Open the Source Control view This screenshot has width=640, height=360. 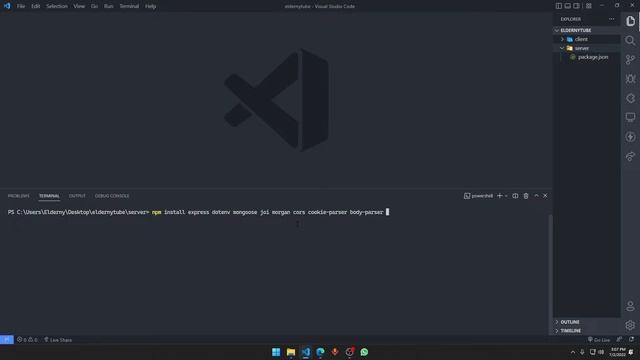coord(630,60)
